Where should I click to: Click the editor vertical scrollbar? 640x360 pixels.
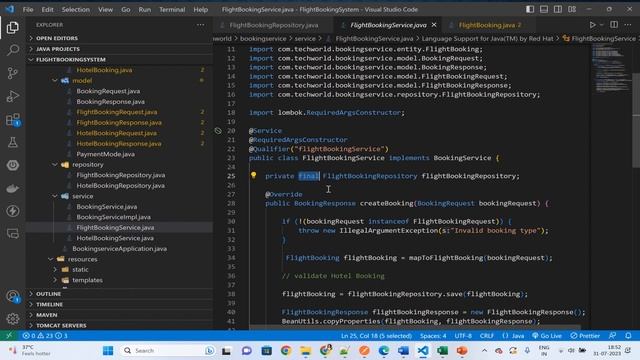[x=636, y=120]
